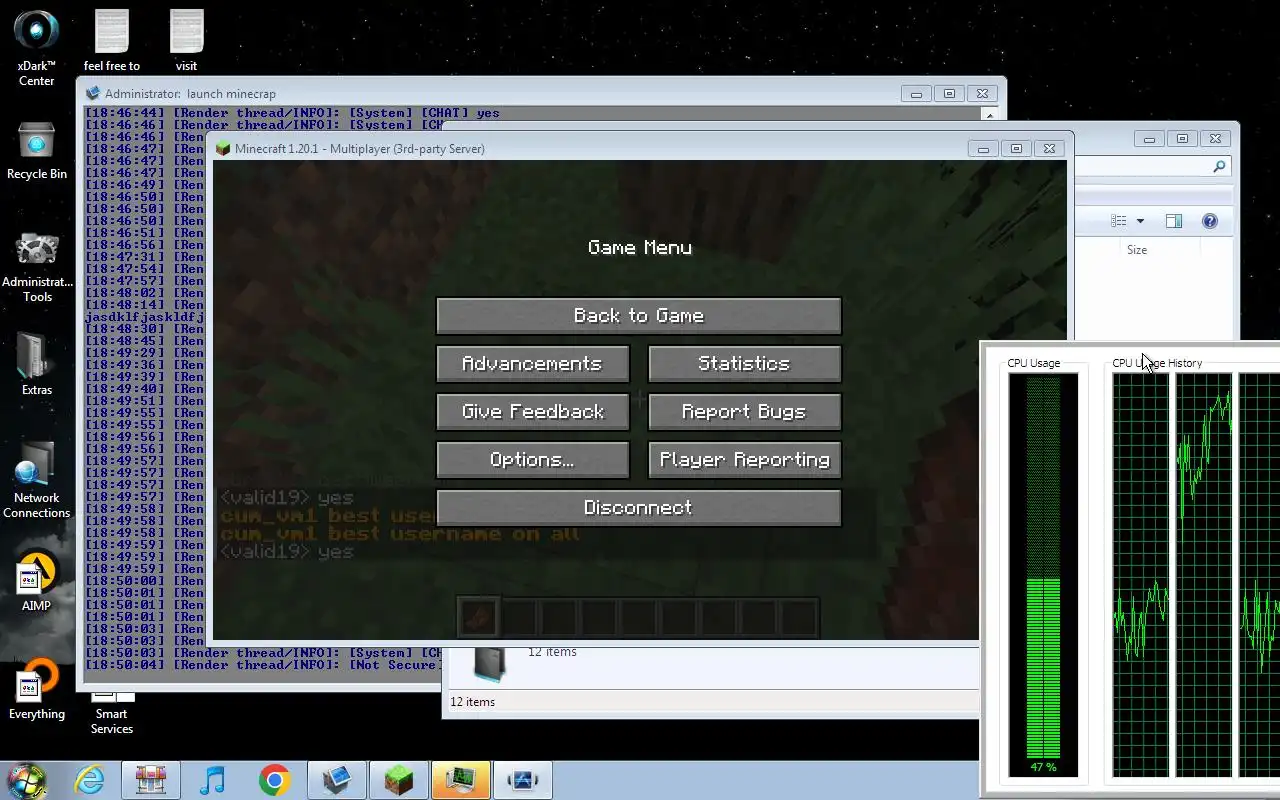Open the blue music note taskbar app
Viewport: 1280px width, 800px height.
[212, 780]
